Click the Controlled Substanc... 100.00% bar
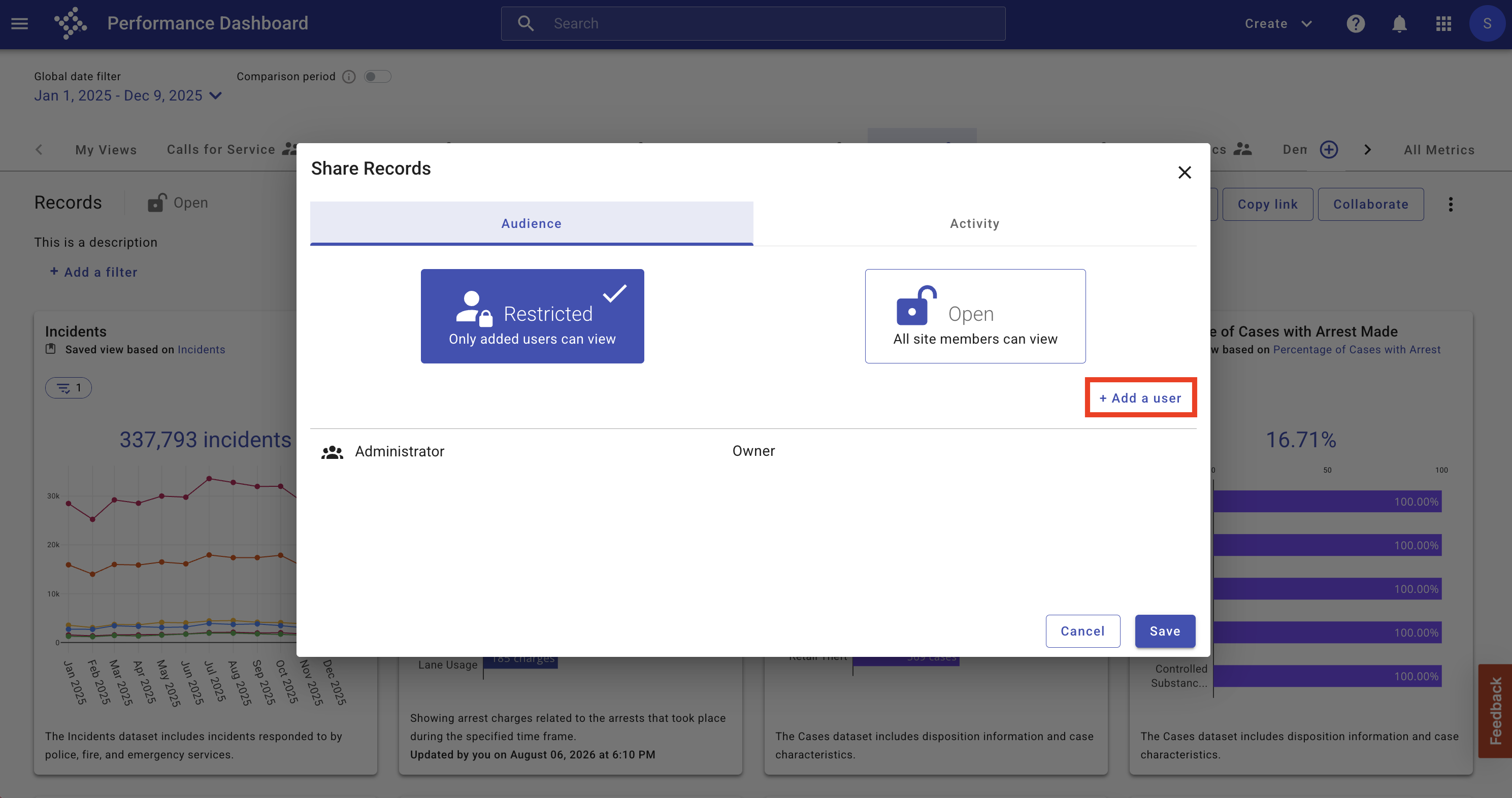The width and height of the screenshot is (1512, 798). click(1327, 676)
